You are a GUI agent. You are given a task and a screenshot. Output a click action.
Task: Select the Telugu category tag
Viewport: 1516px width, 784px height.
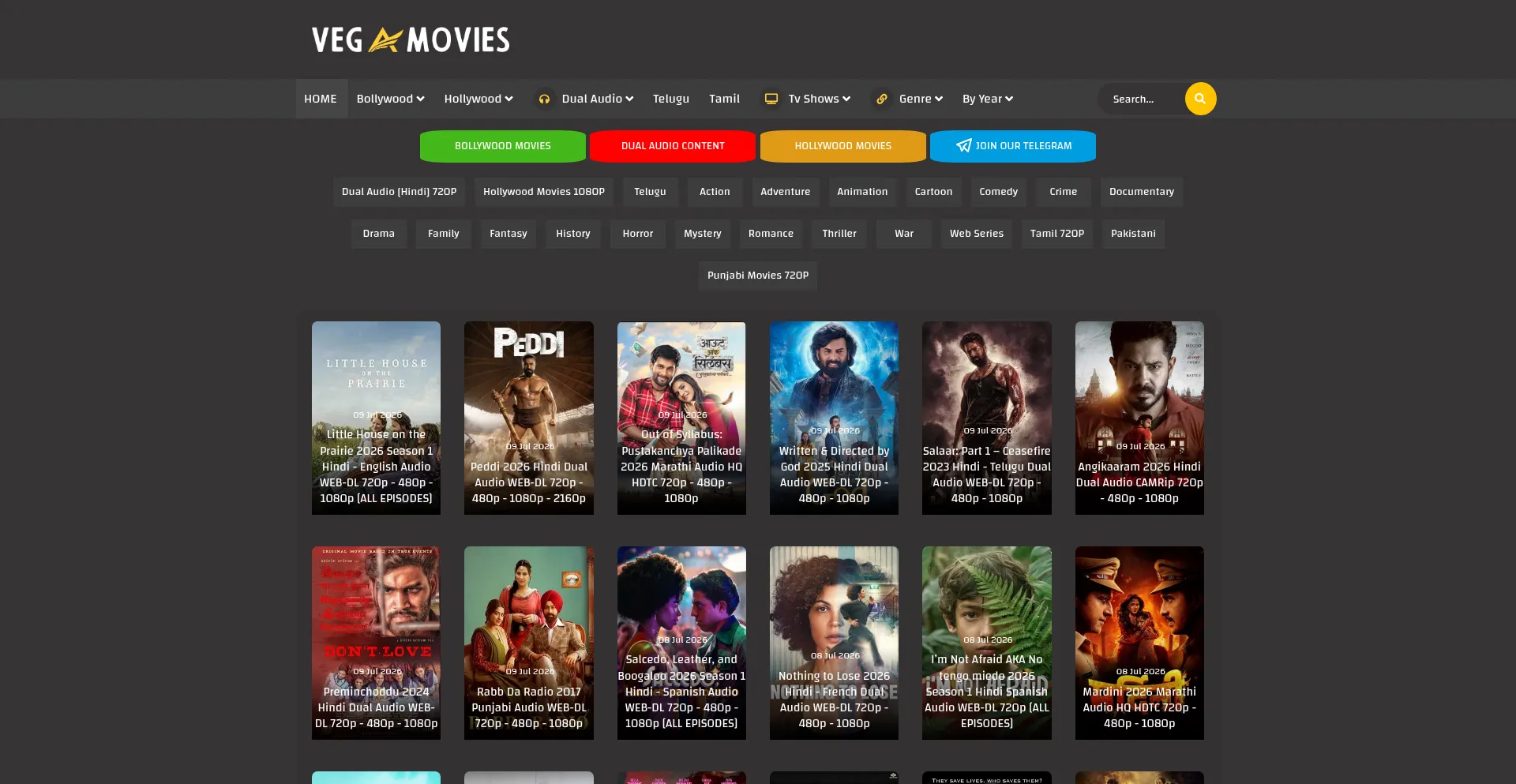point(650,192)
